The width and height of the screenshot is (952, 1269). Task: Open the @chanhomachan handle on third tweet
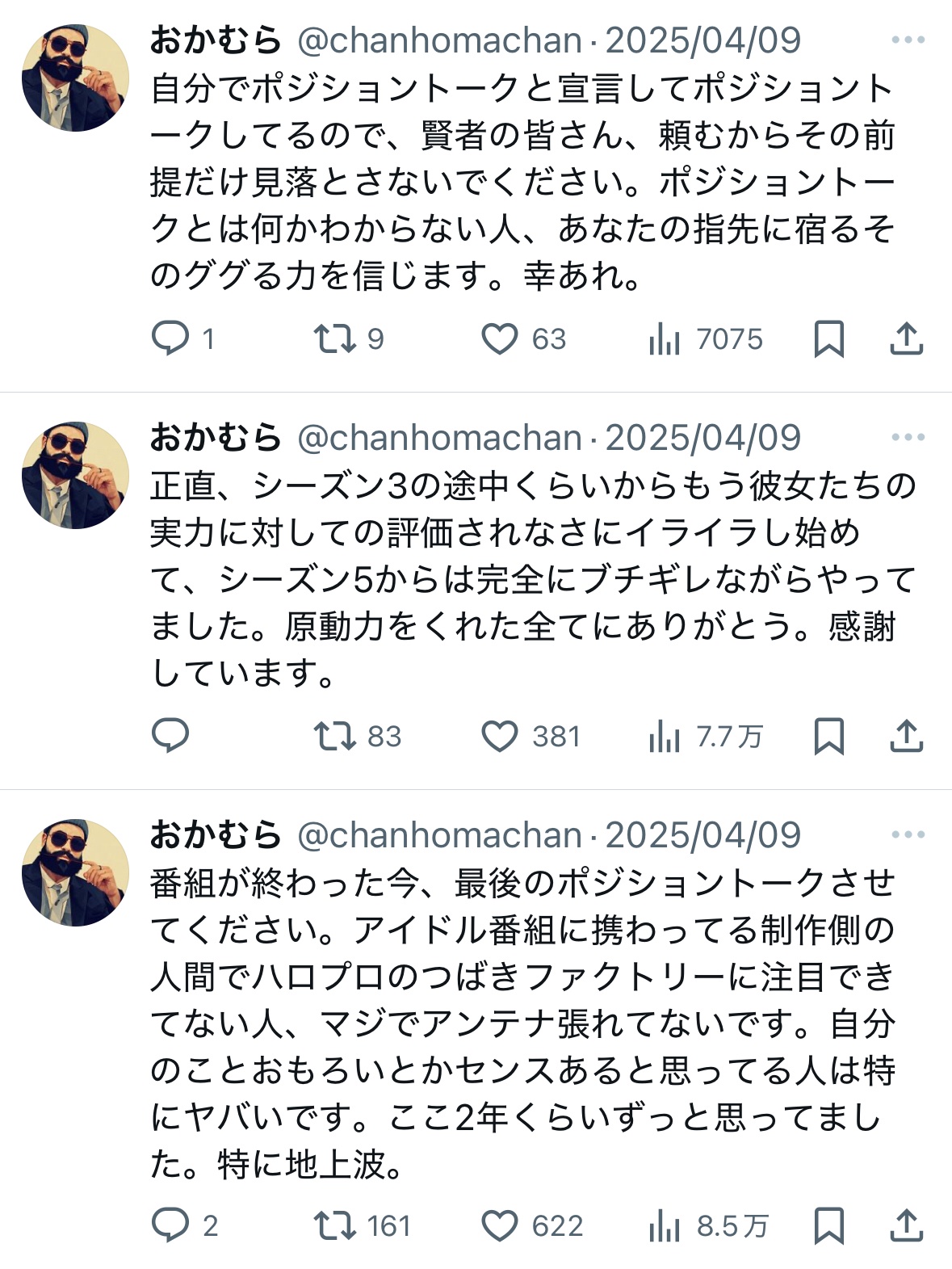coord(439,834)
